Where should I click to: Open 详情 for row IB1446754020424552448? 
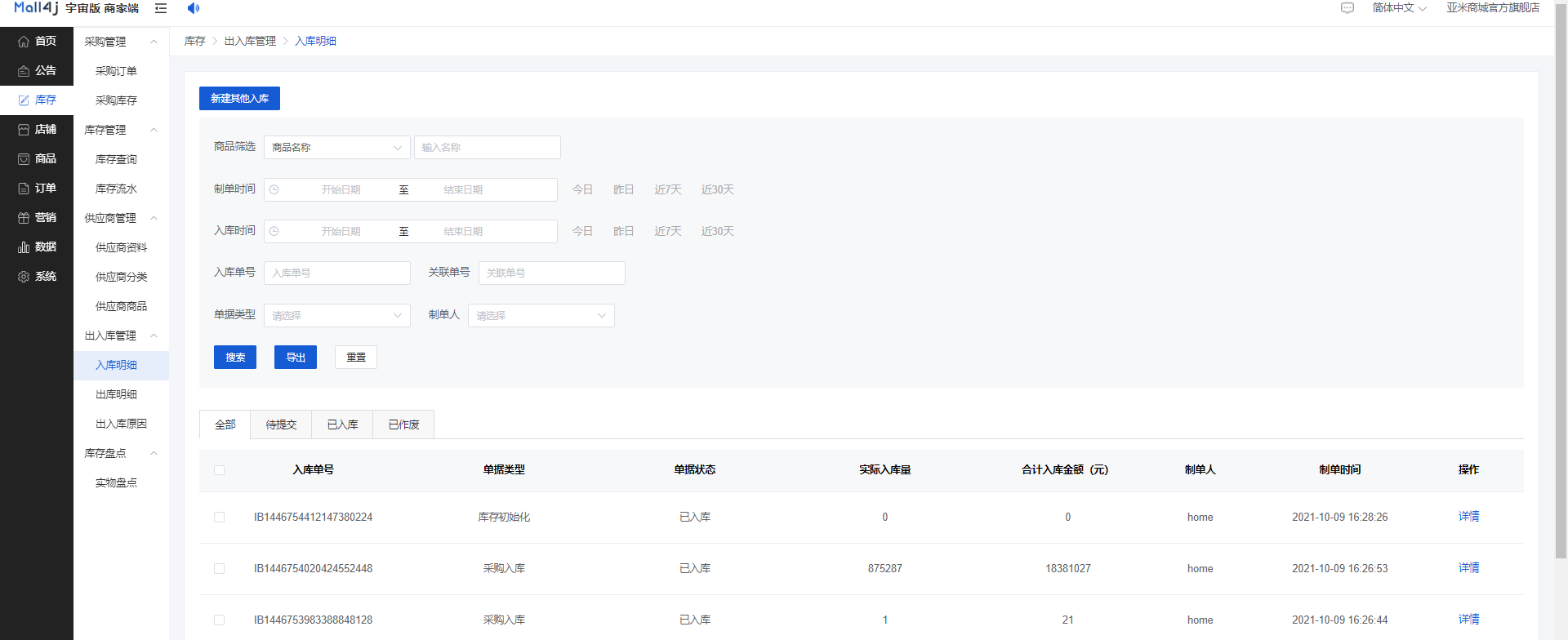tap(1468, 568)
